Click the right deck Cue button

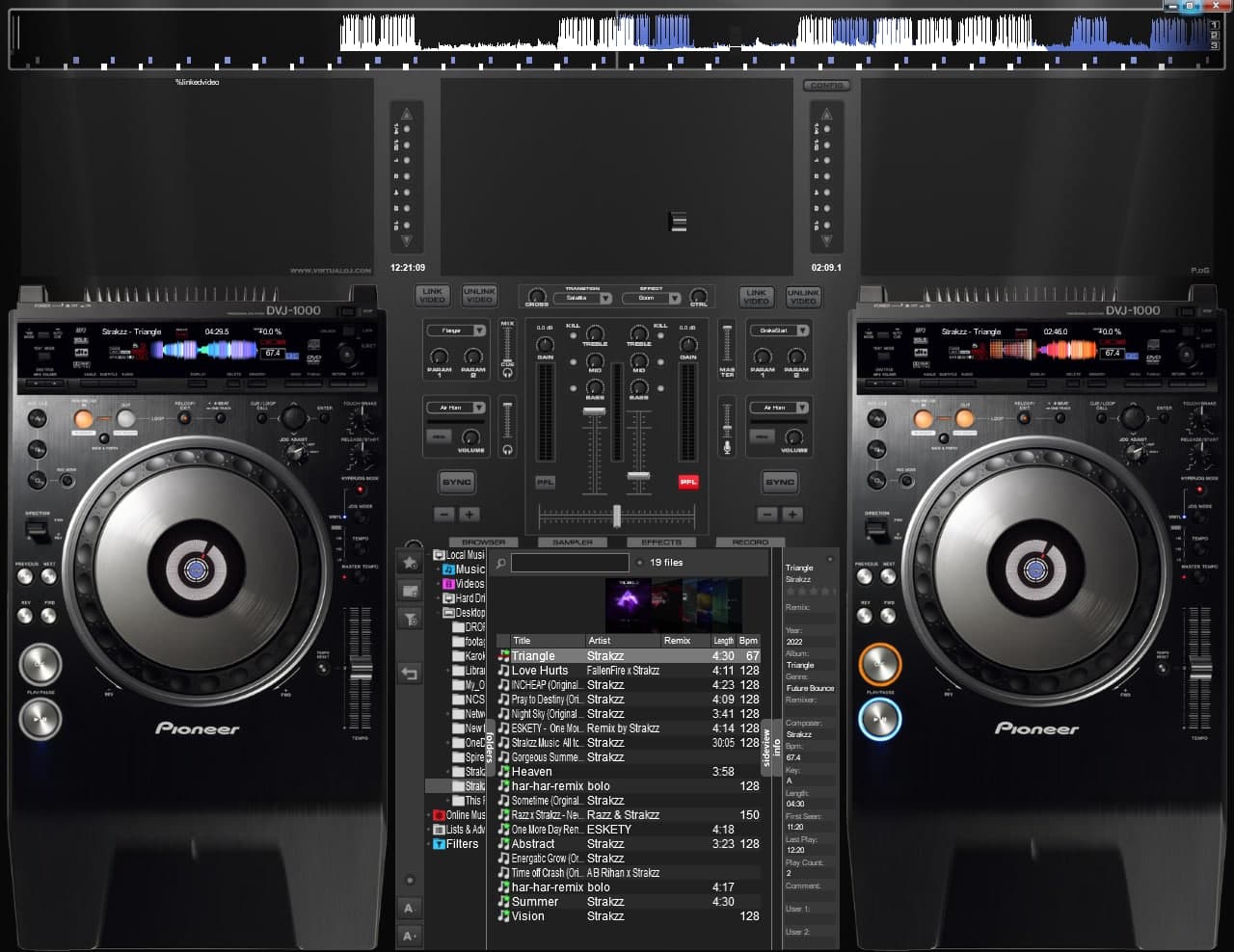pyautogui.click(x=879, y=664)
